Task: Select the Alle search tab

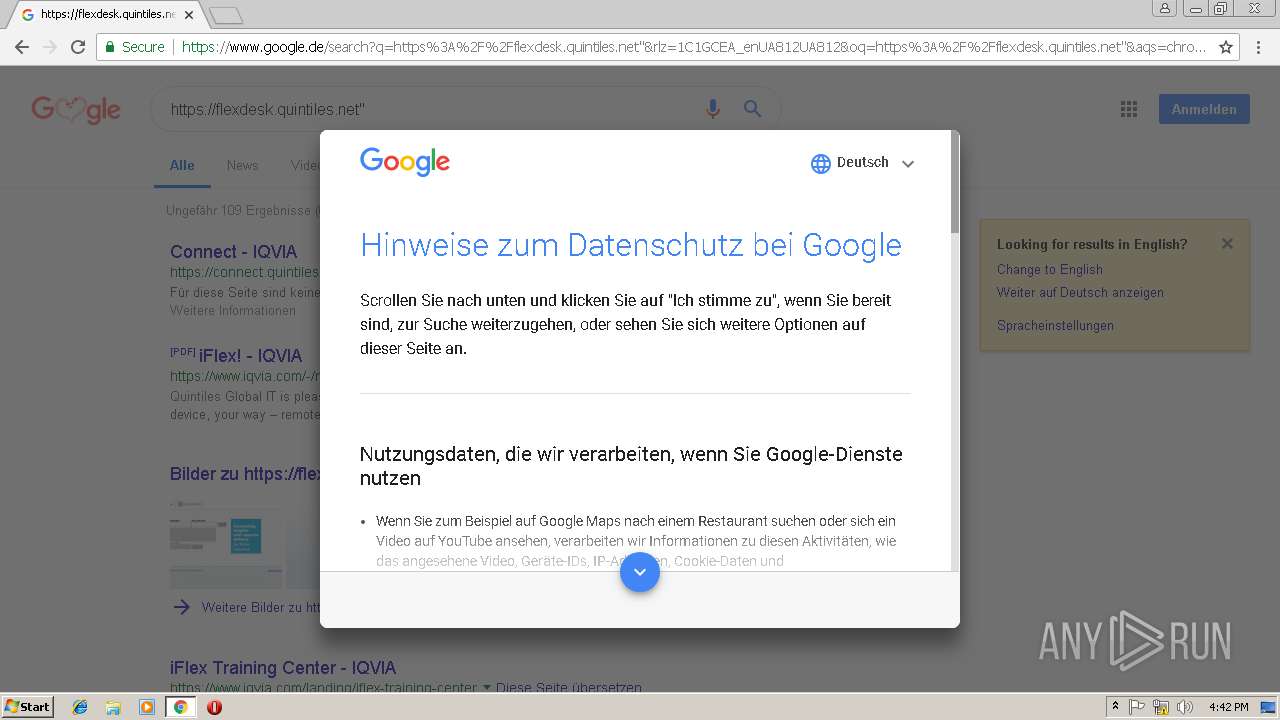Action: point(182,166)
